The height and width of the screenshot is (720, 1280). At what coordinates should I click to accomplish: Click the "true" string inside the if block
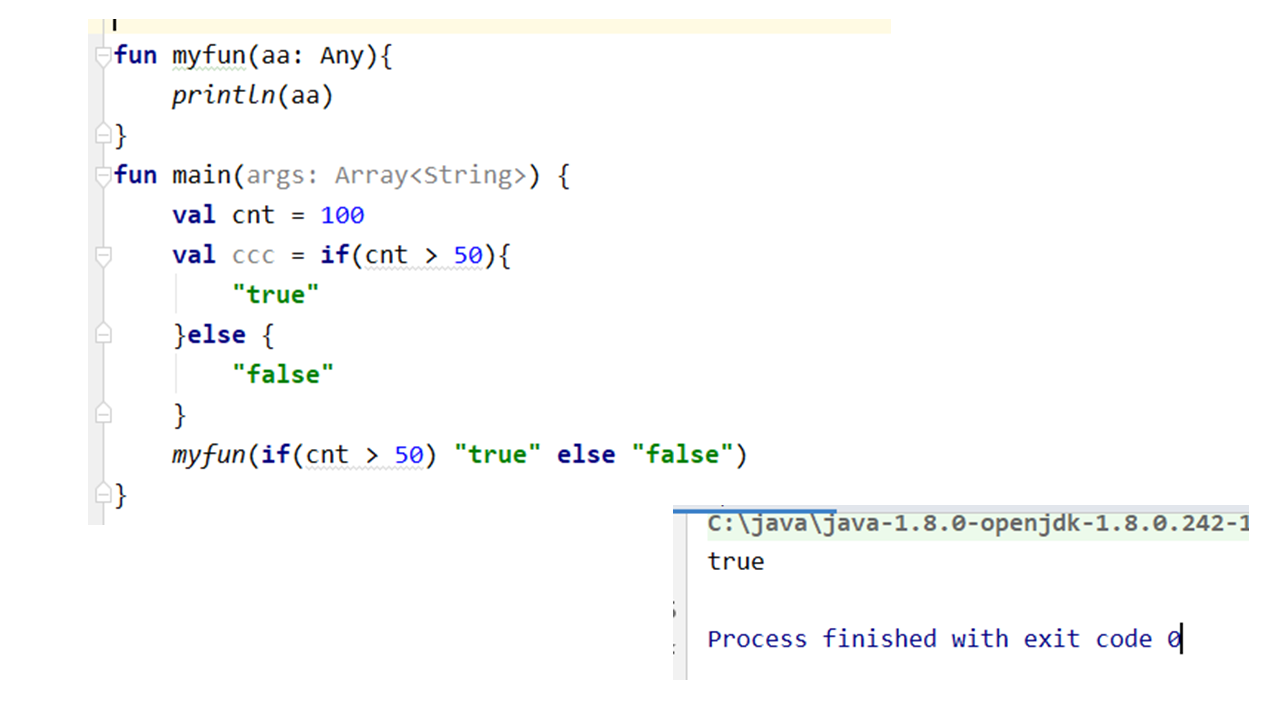click(275, 295)
